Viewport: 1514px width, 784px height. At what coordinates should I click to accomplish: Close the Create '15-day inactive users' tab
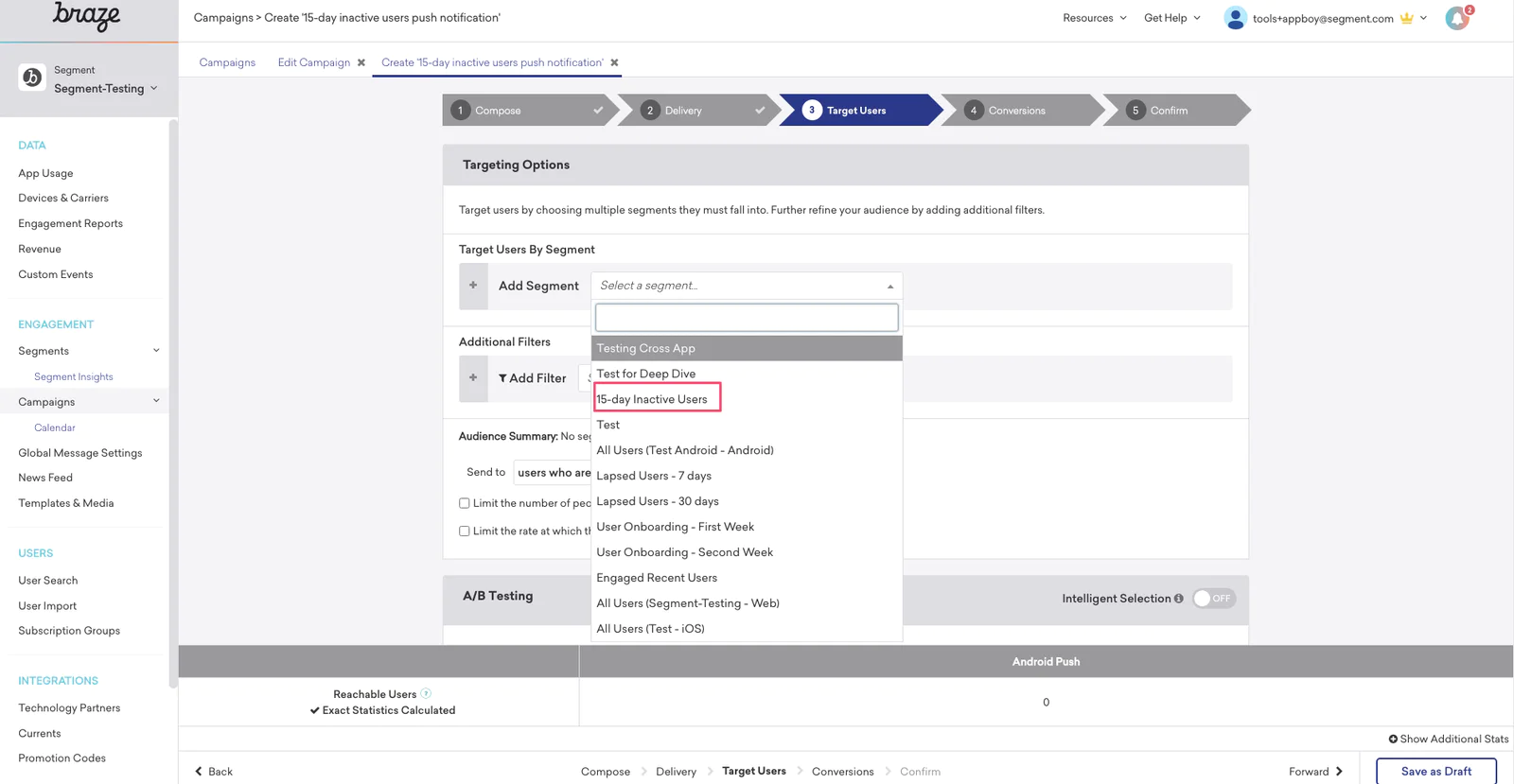[x=614, y=62]
